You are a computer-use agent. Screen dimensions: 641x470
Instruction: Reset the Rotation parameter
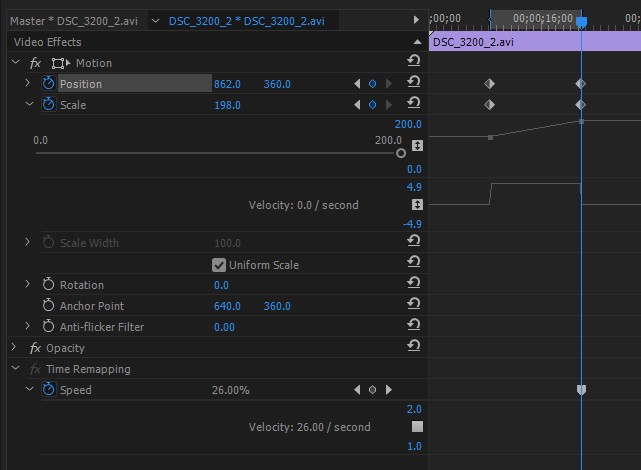tap(414, 282)
